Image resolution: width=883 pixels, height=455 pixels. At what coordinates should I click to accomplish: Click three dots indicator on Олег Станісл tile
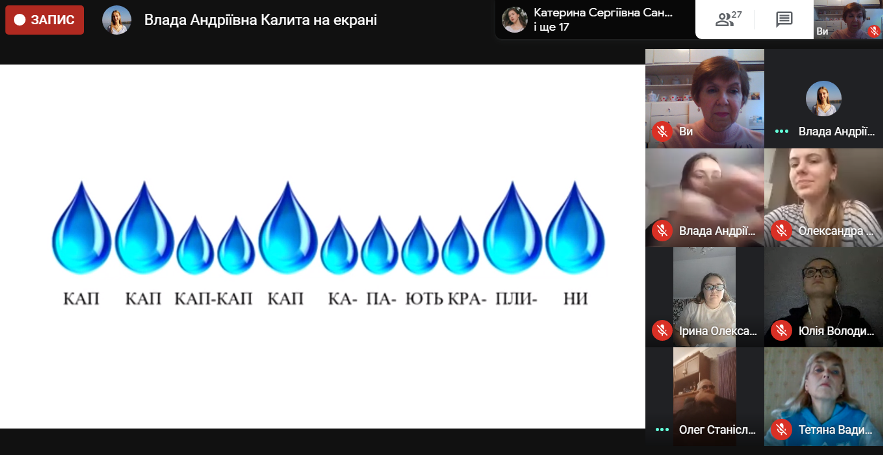(x=662, y=430)
